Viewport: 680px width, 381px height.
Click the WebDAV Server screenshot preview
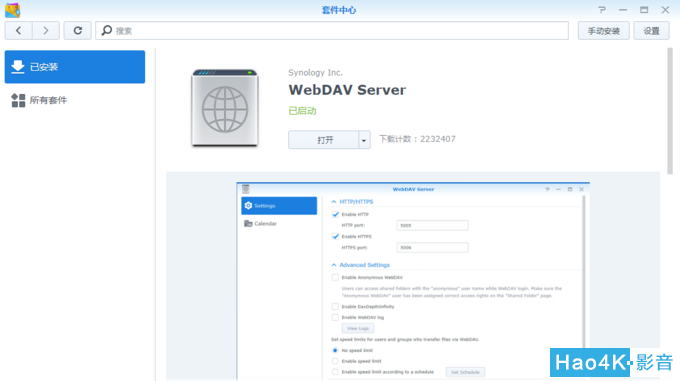point(413,281)
